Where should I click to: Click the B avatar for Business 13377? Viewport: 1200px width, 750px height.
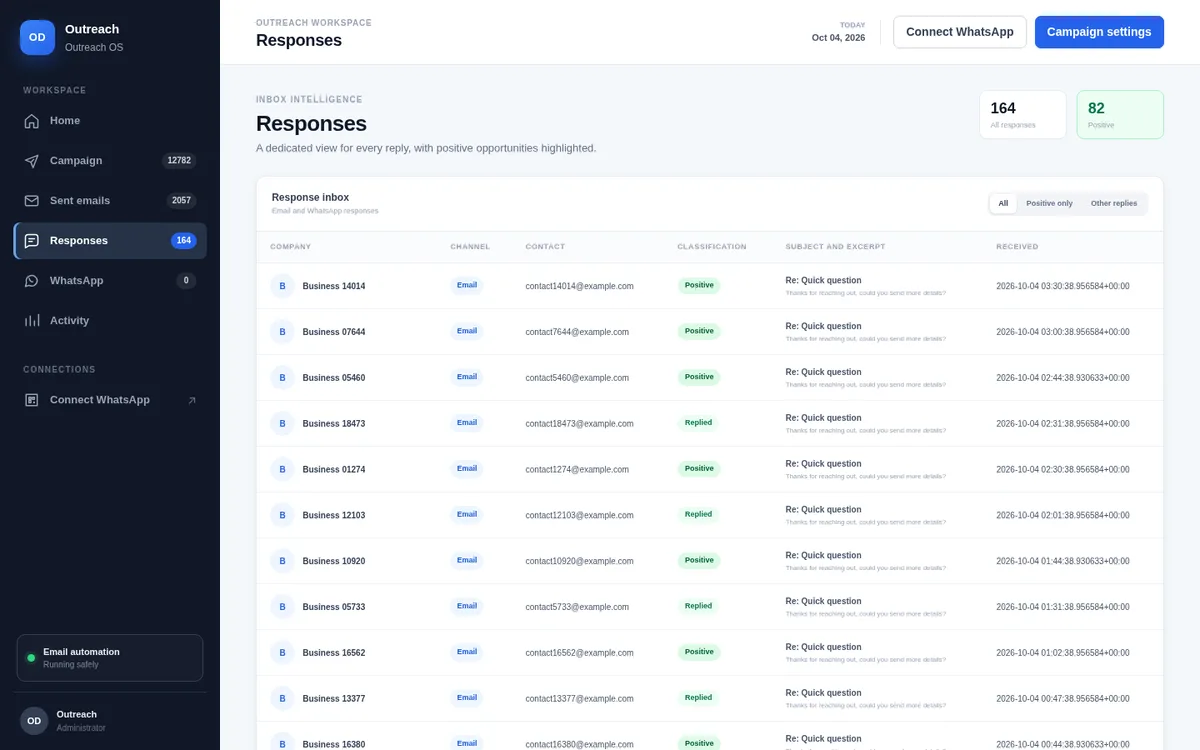tap(282, 699)
